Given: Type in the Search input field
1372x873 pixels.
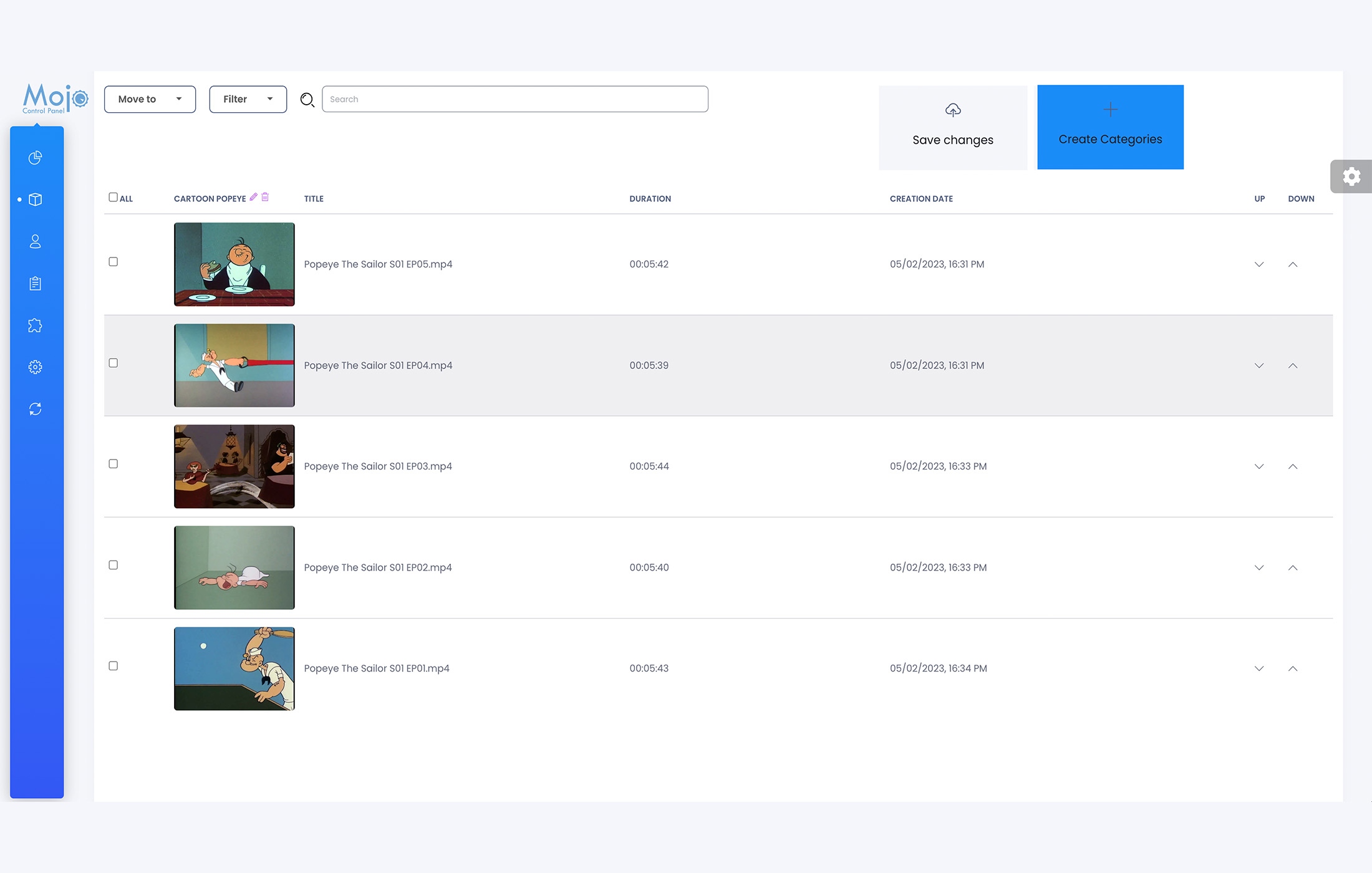Looking at the screenshot, I should click(x=514, y=99).
